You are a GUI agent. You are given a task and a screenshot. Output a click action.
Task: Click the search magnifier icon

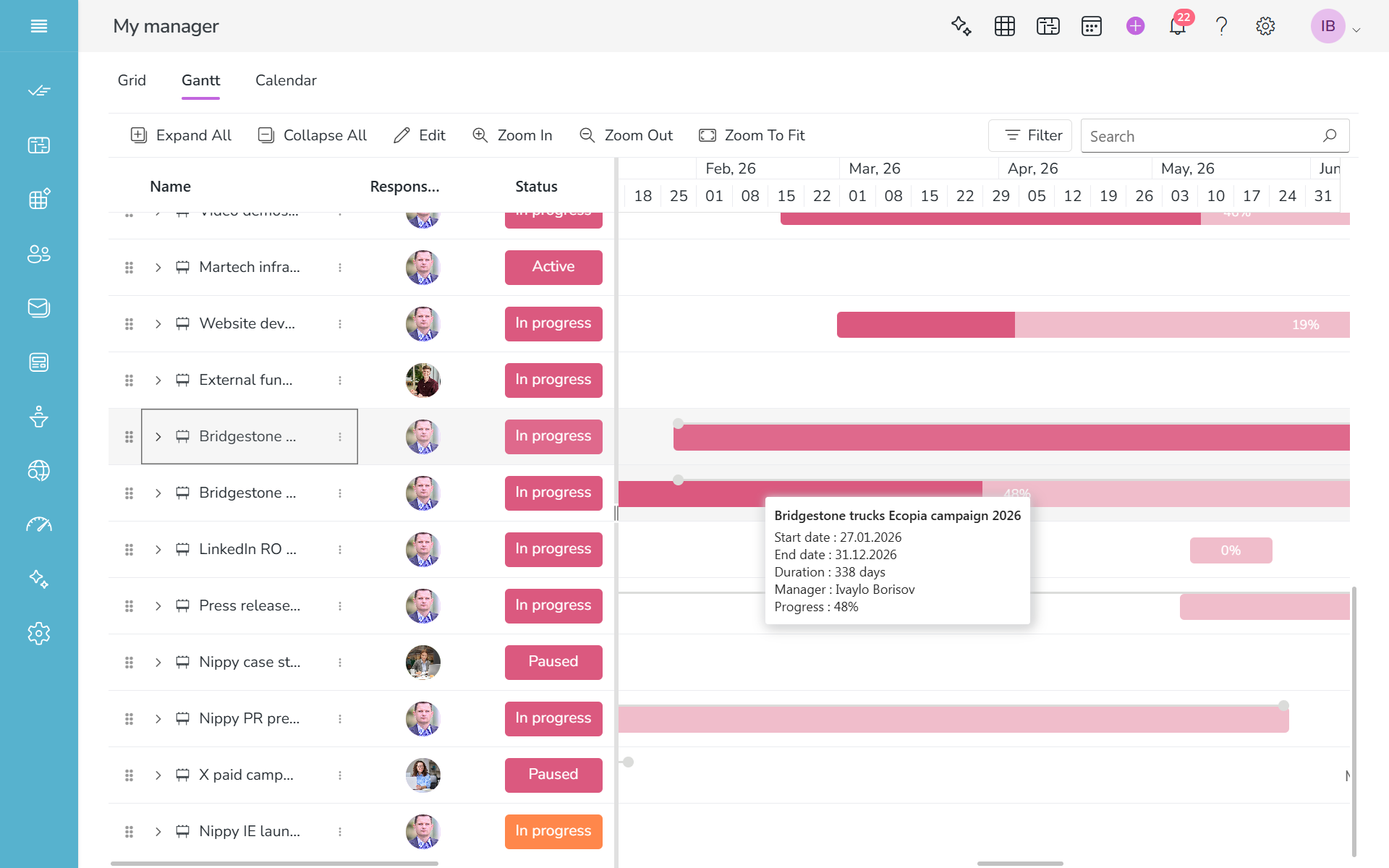[x=1330, y=135]
